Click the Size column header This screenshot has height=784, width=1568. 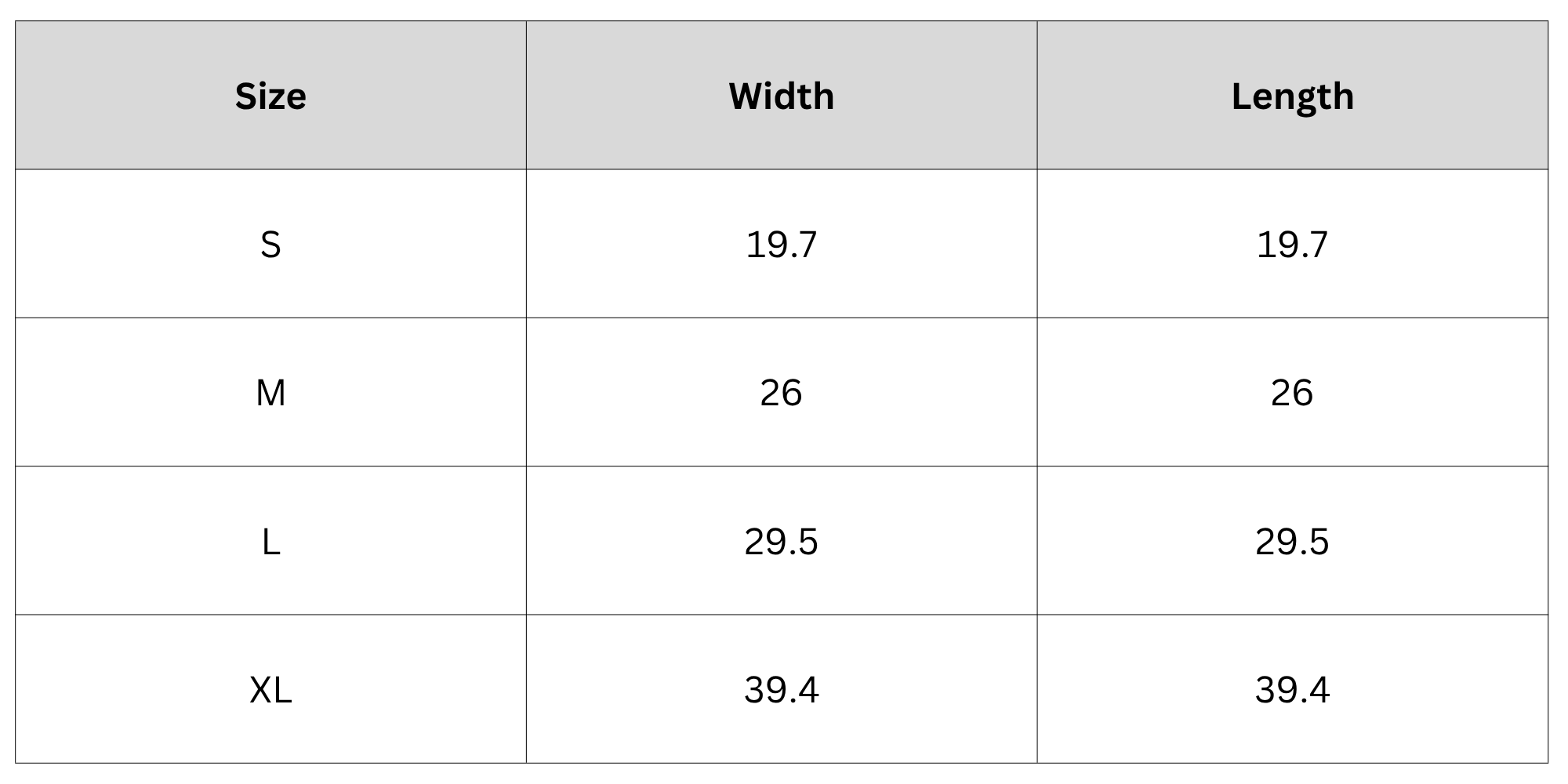pos(270,96)
